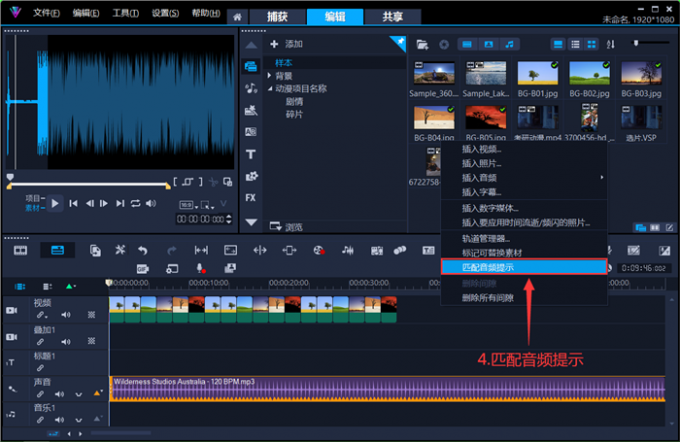Open the Title (T) library panel
Screen dimensions: 680x442
coord(250,154)
